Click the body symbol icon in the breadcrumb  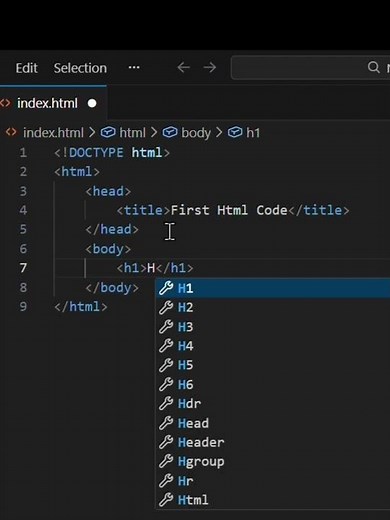(x=170, y=132)
